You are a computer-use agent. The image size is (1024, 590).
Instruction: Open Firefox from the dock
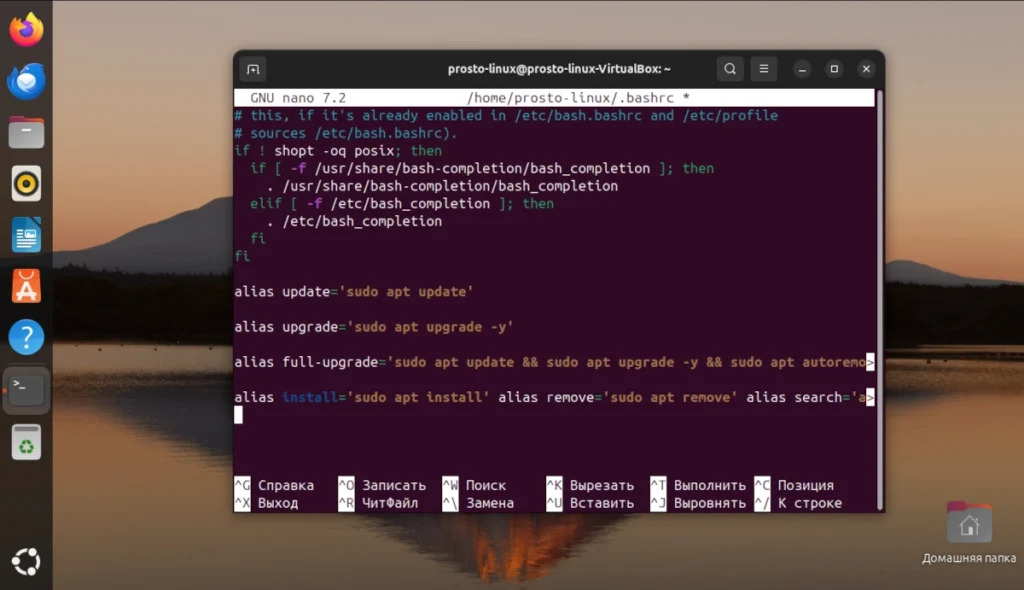26,30
